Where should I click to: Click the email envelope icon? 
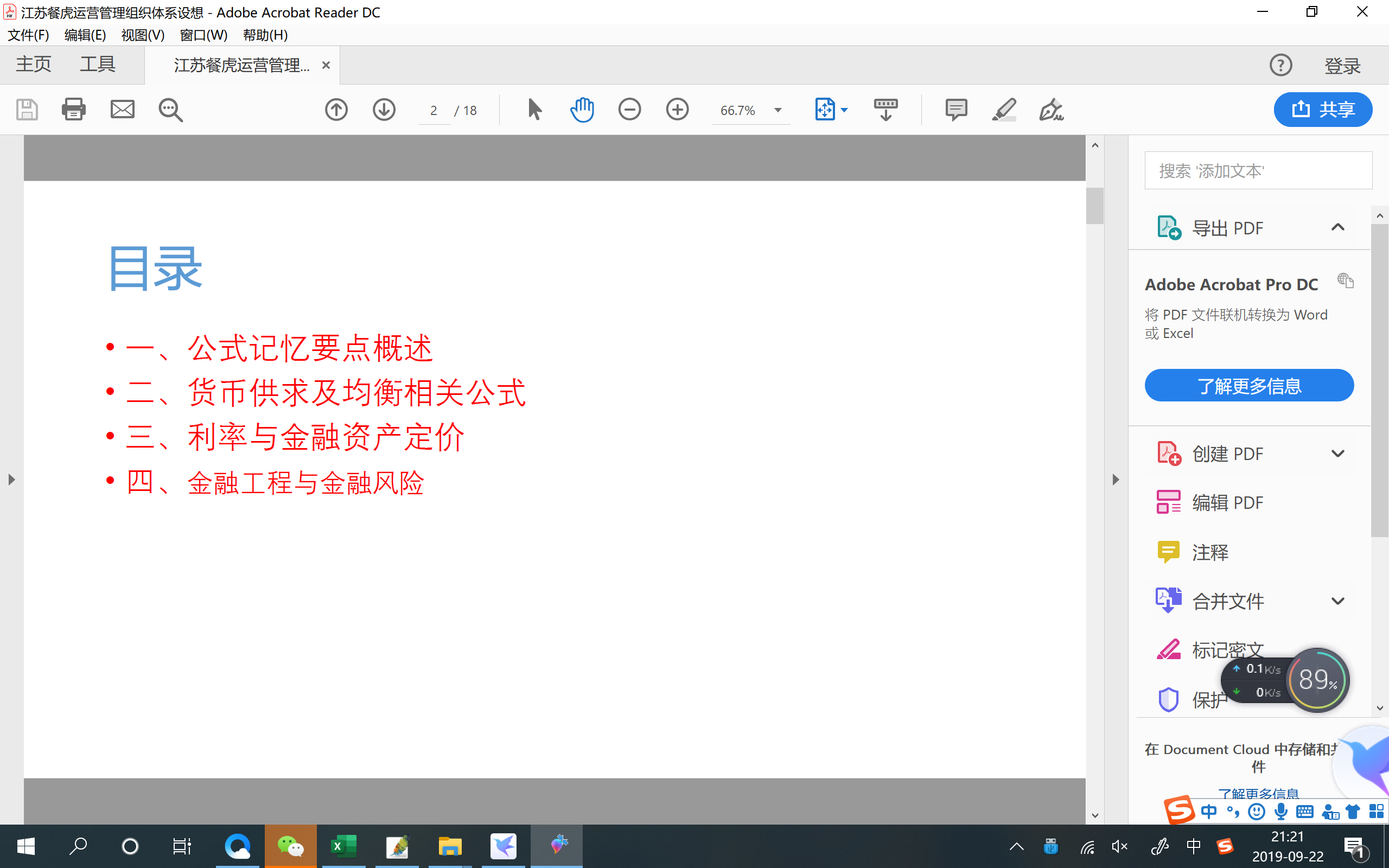(x=122, y=109)
